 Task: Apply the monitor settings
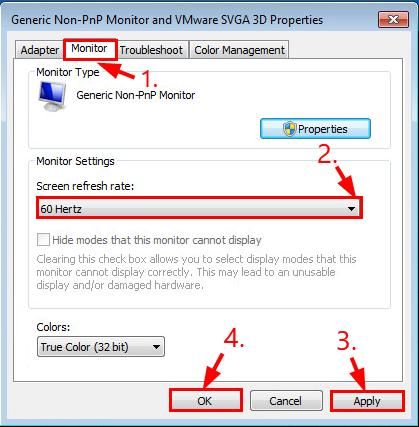pos(367,401)
